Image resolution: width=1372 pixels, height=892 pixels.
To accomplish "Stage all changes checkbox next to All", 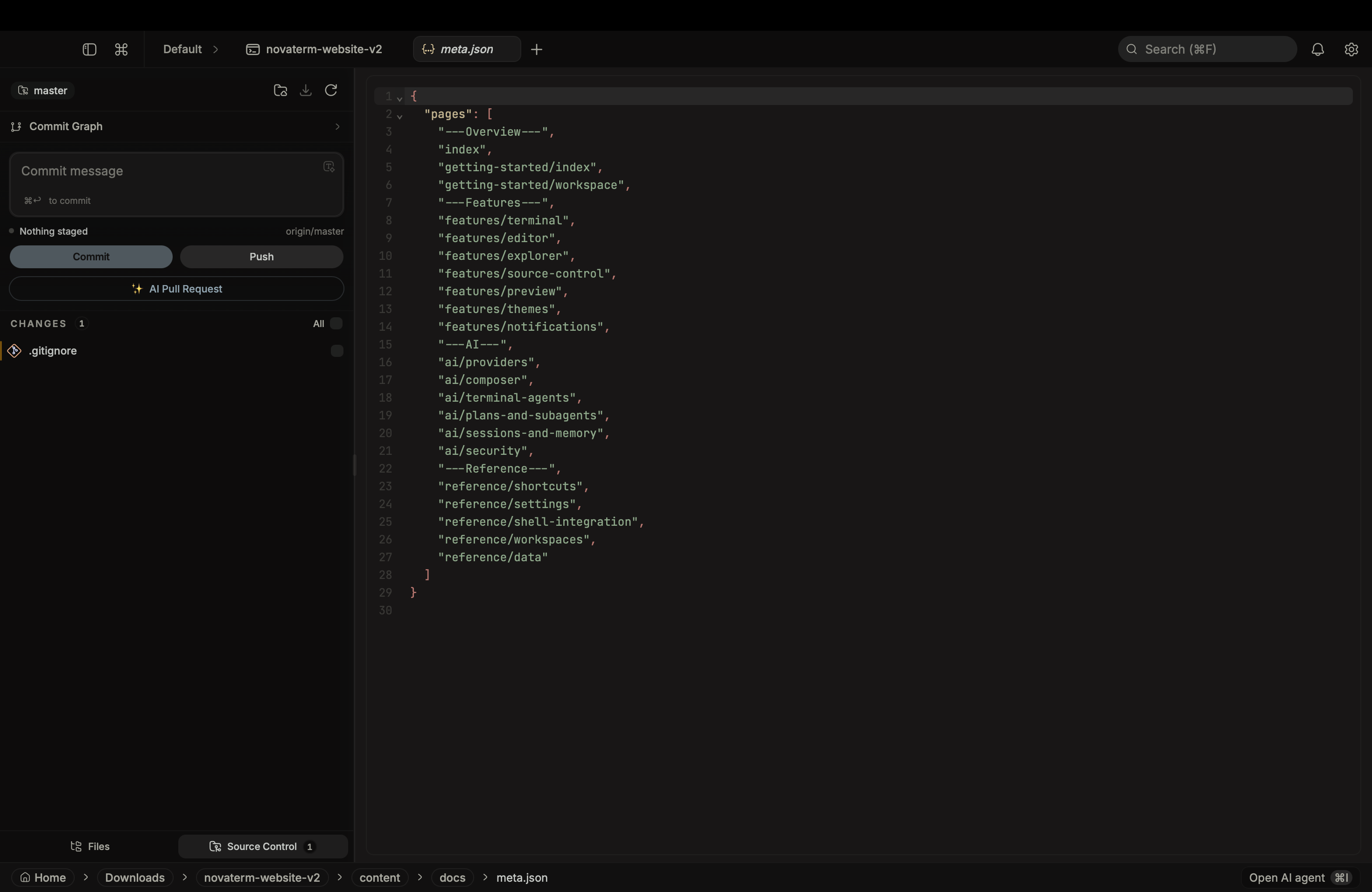I will pyautogui.click(x=336, y=324).
